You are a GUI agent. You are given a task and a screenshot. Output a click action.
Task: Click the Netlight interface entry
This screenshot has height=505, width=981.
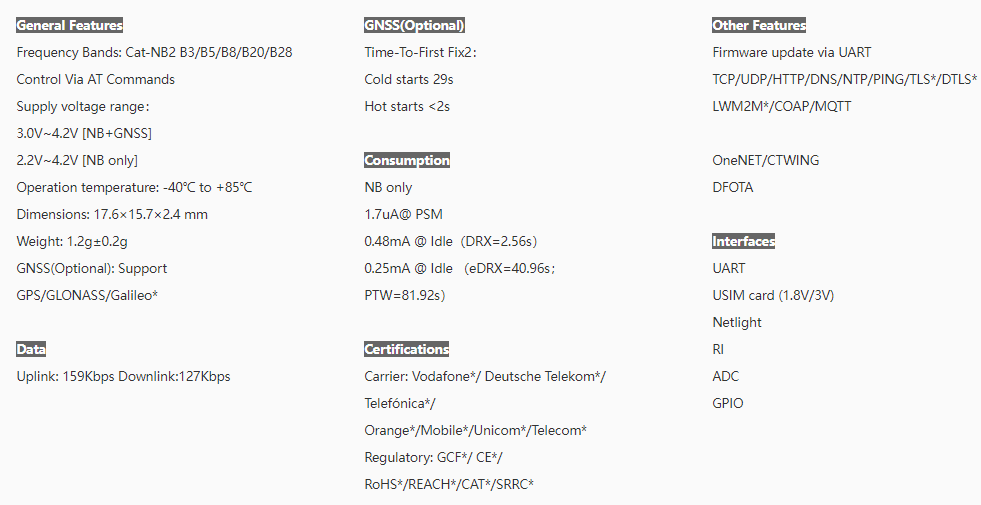click(x=737, y=322)
